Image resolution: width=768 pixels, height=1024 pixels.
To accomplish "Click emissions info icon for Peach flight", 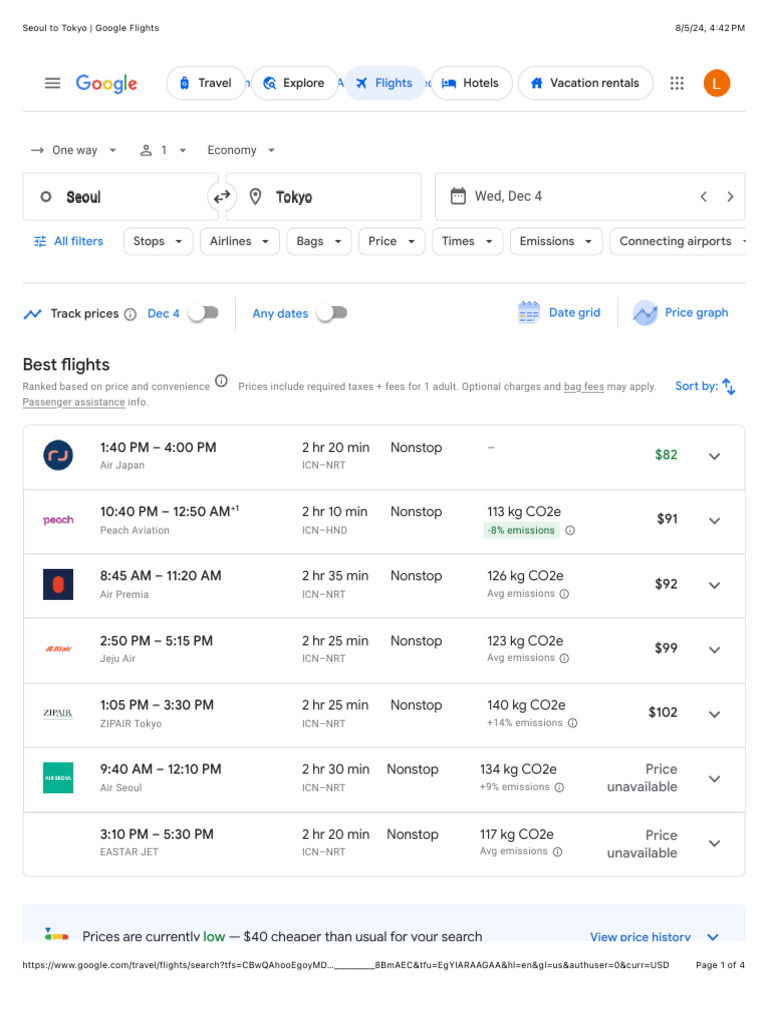I will coord(570,530).
